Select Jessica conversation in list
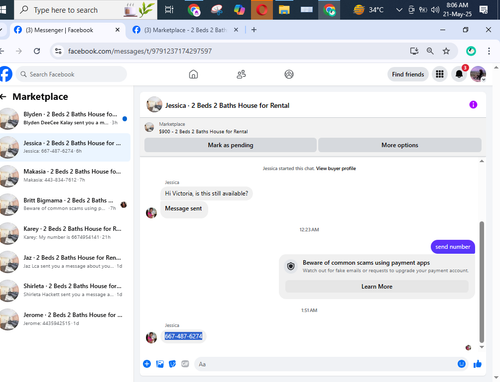Viewport: 500px width, 382px height. (x=65, y=147)
